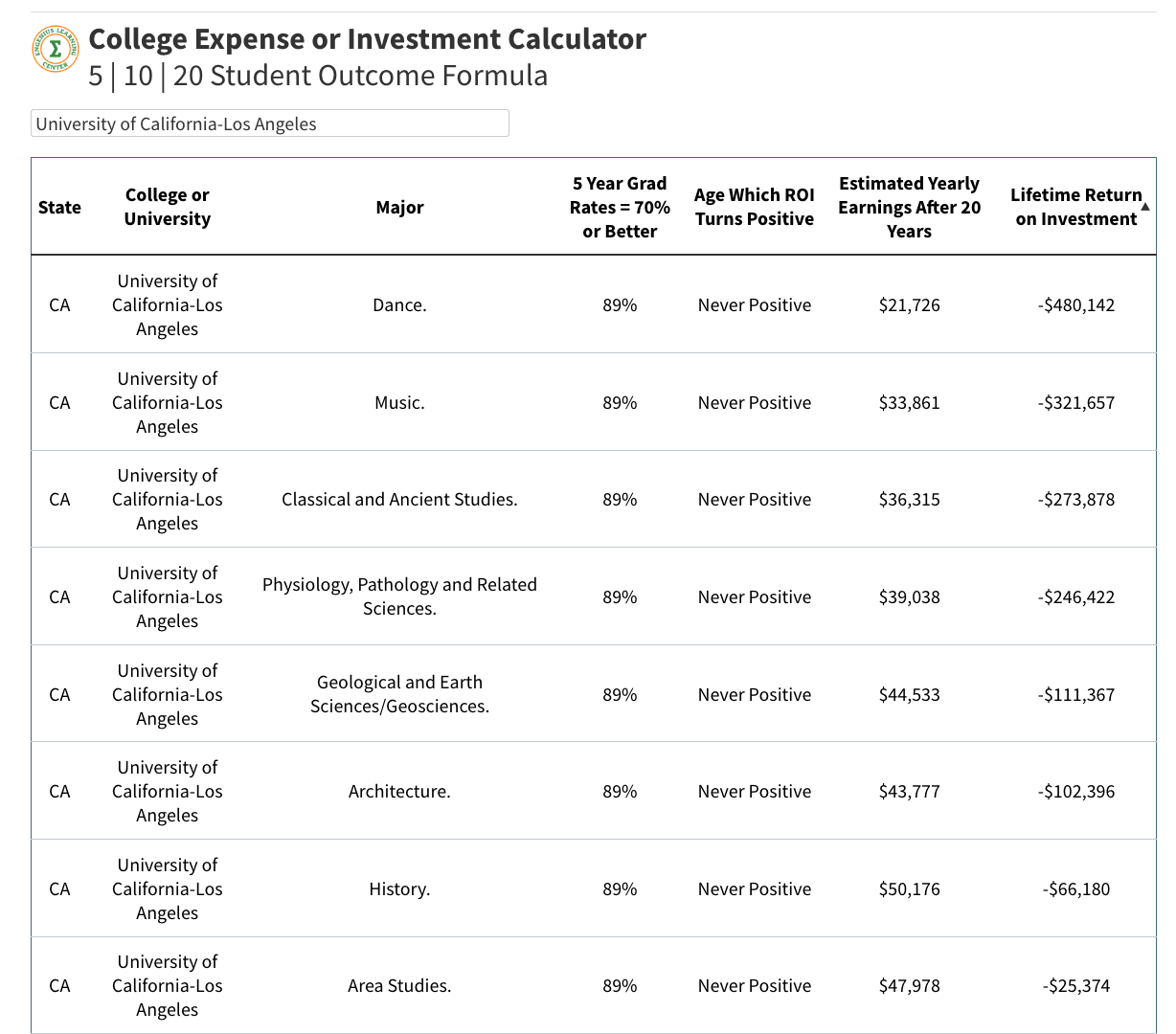Click Estimated Yearly Earnings After 20 Years header
Viewport: 1176px width, 1034px height.
click(x=909, y=208)
